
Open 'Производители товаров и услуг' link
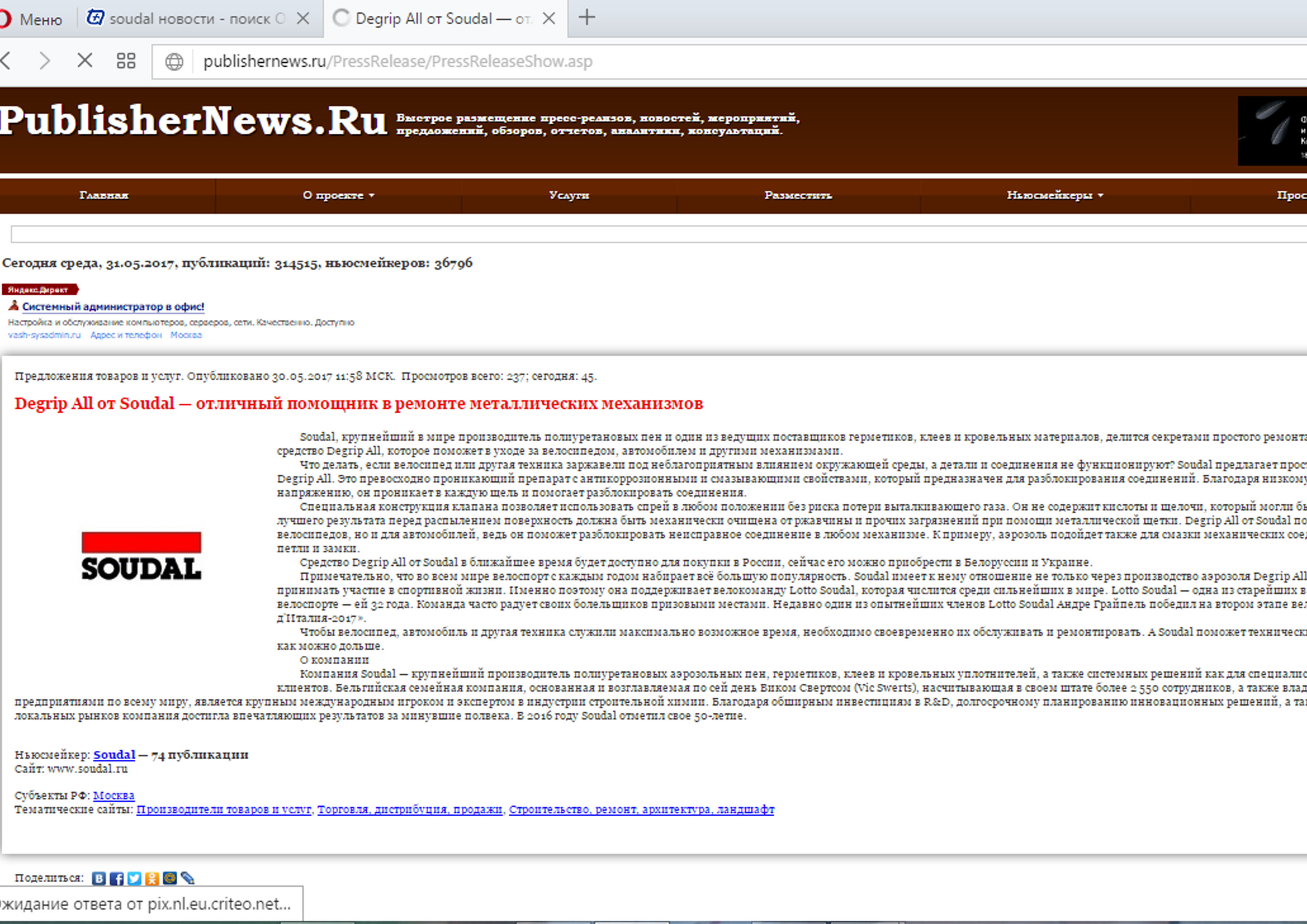click(x=224, y=810)
